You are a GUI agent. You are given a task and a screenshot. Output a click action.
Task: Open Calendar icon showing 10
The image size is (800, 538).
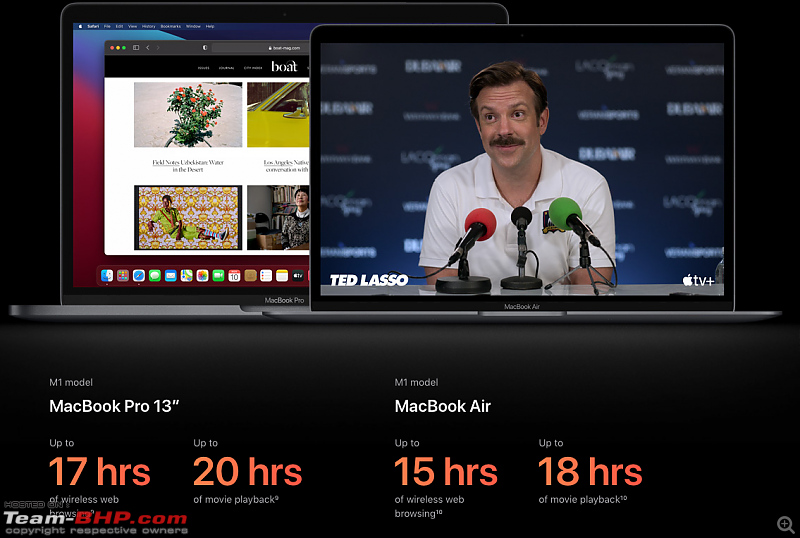pos(234,276)
